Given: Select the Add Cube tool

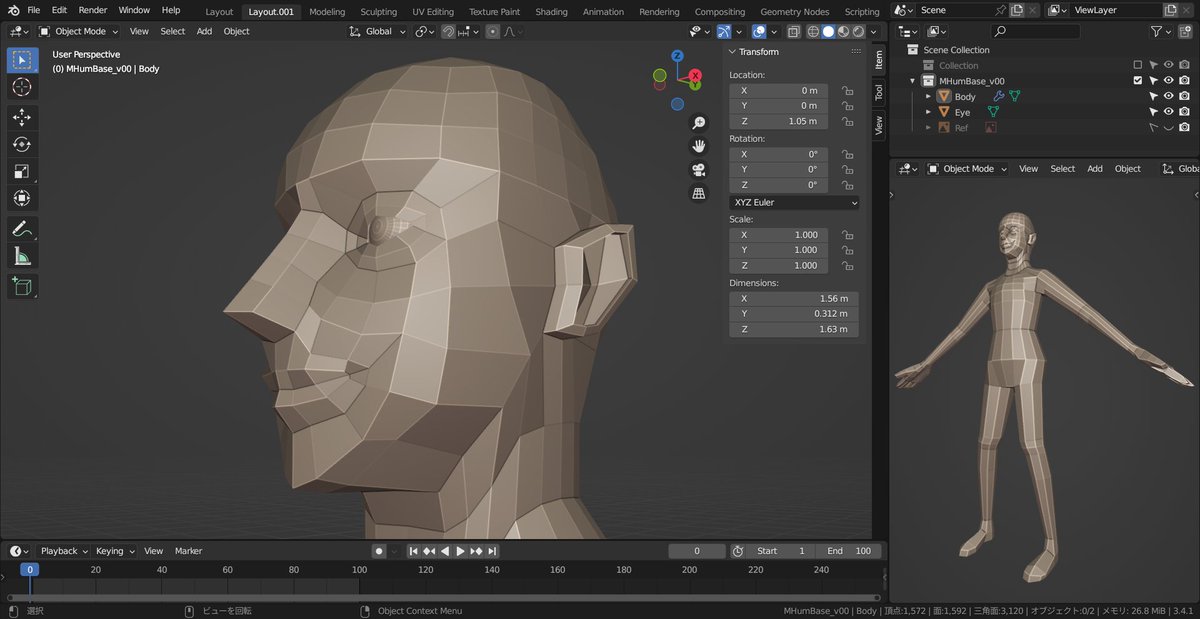Looking at the screenshot, I should pyautogui.click(x=22, y=287).
